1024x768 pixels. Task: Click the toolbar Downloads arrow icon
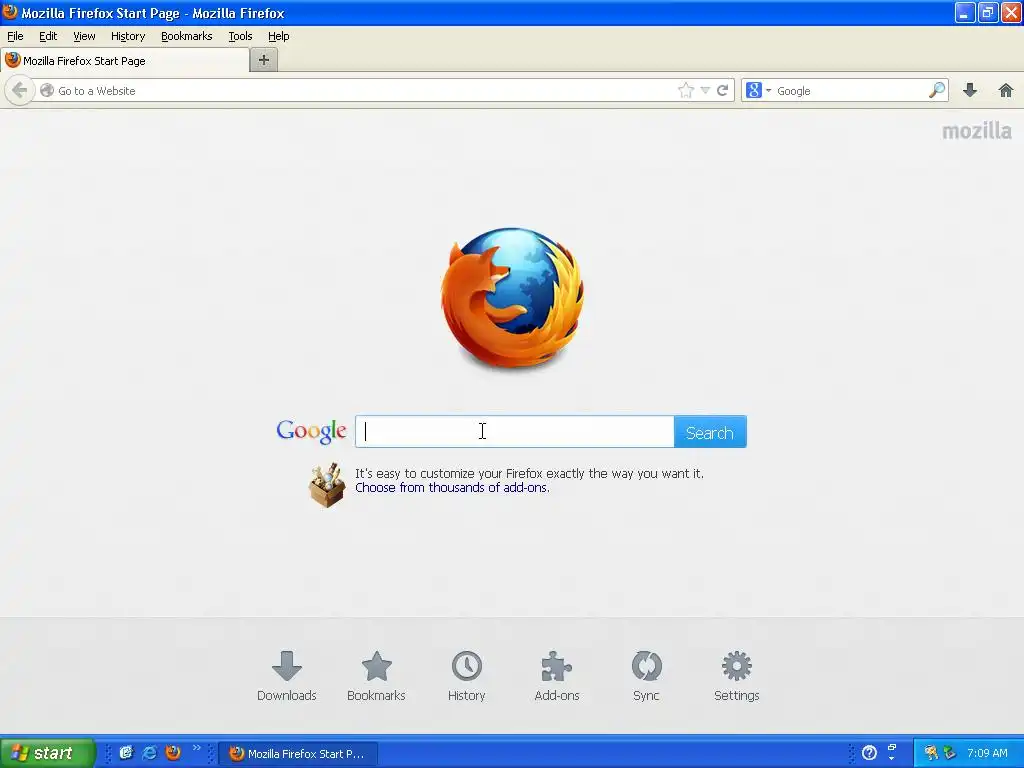coord(970,90)
